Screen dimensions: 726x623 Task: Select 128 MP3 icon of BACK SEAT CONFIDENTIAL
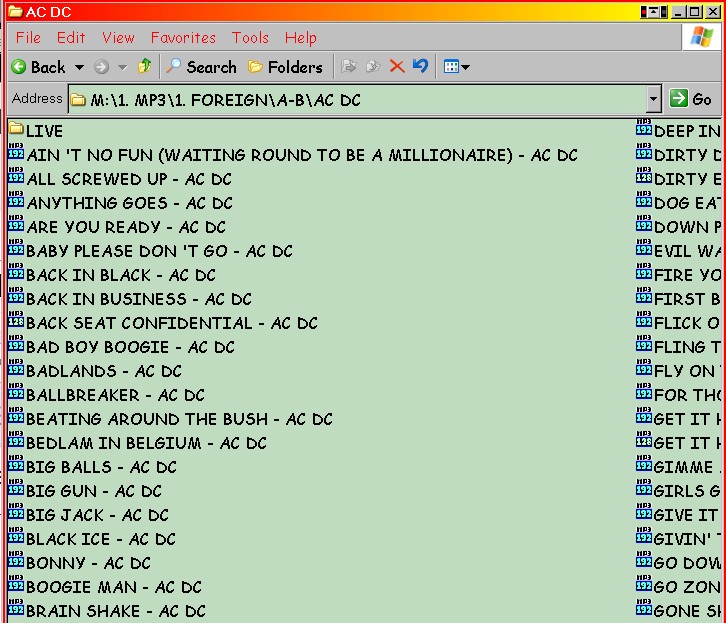tap(16, 320)
